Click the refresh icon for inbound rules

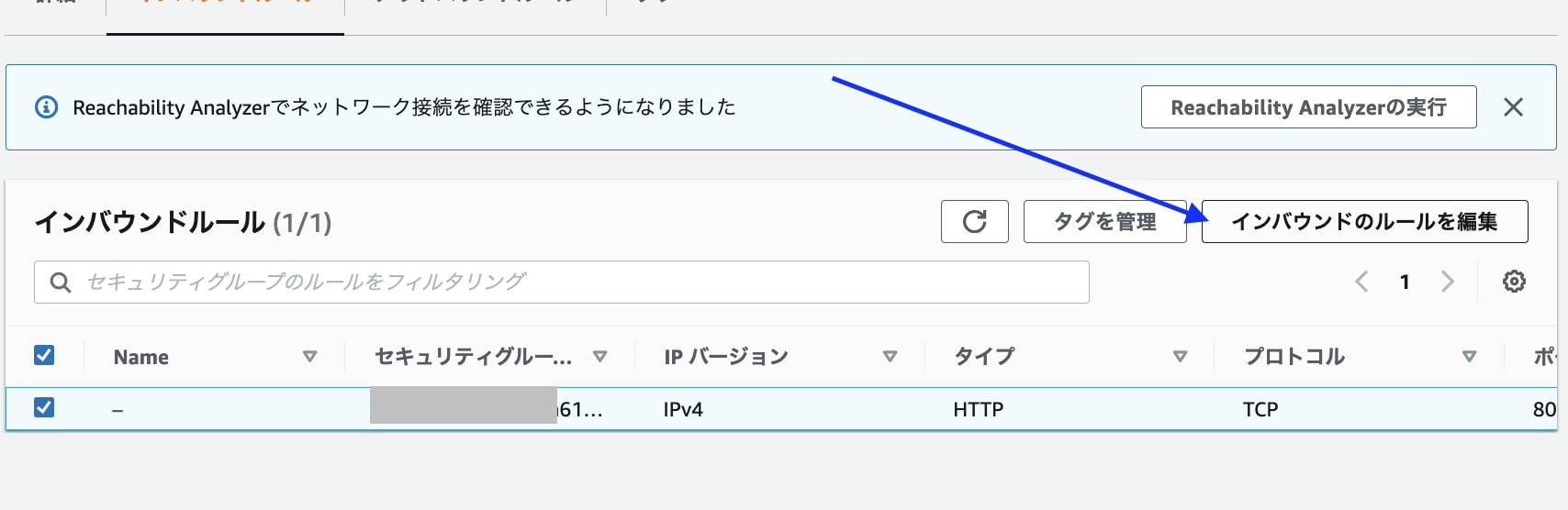(x=974, y=221)
